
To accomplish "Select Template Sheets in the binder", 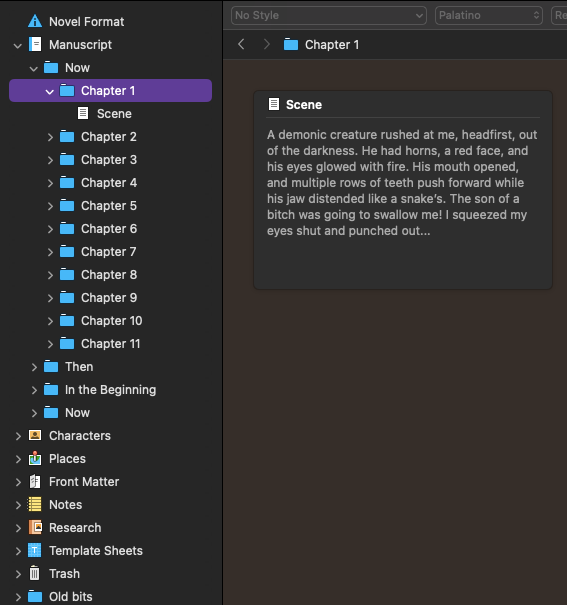I will pyautogui.click(x=96, y=551).
